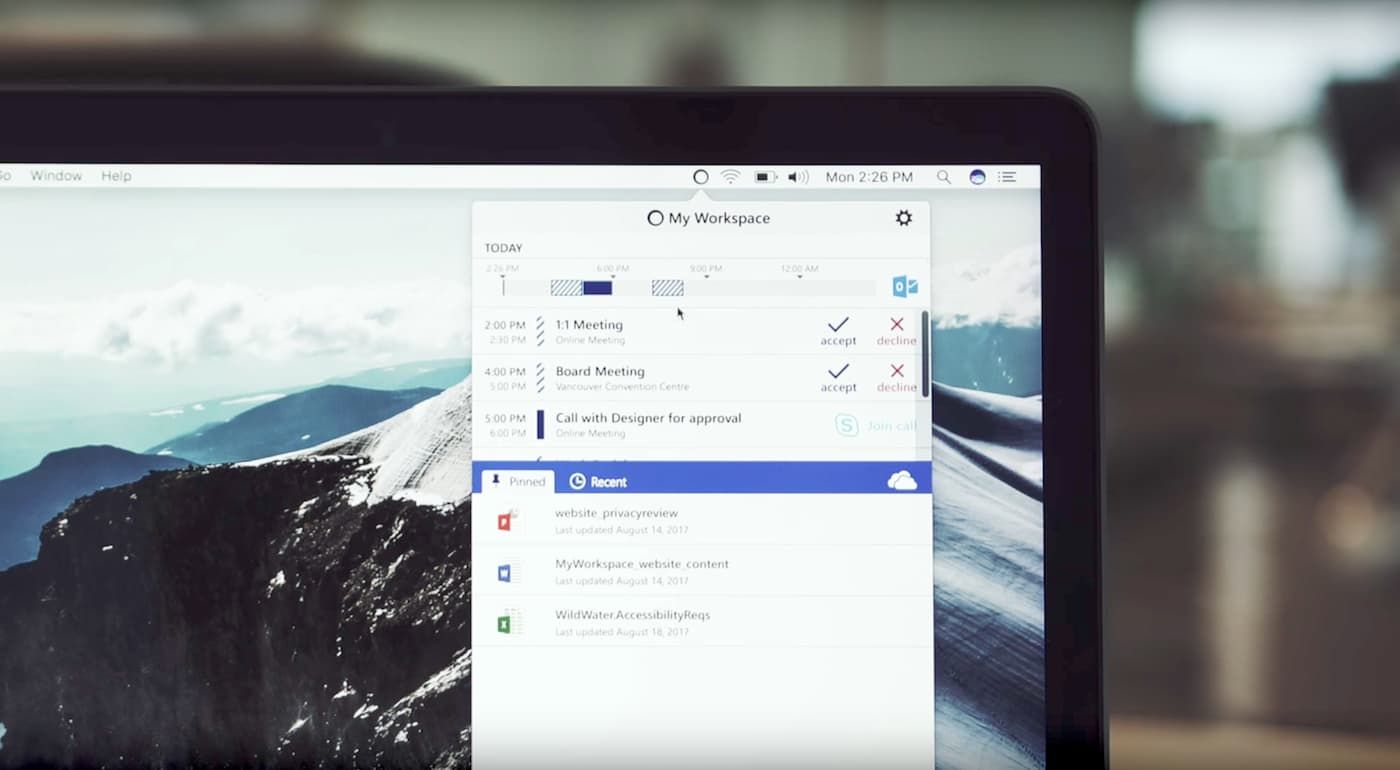
Task: Accept the Board Meeting invitation
Action: click(838, 377)
